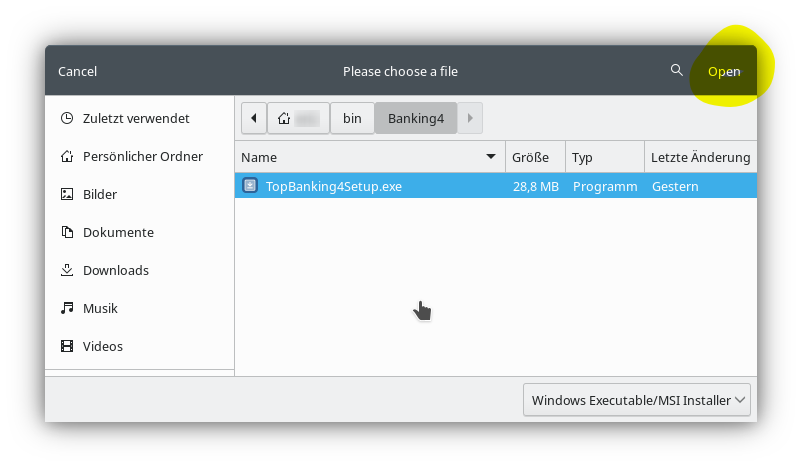Jump to the home folder breadcrumb
The width and height of the screenshot is (802, 467).
click(x=298, y=118)
